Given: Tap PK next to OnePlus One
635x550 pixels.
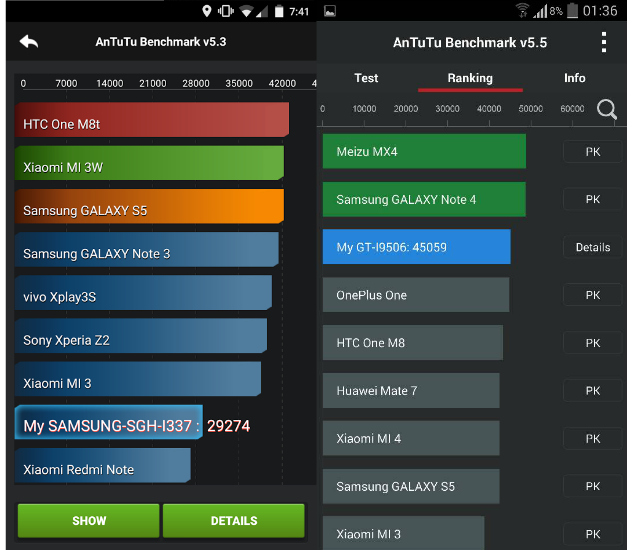Looking at the screenshot, I should [592, 295].
